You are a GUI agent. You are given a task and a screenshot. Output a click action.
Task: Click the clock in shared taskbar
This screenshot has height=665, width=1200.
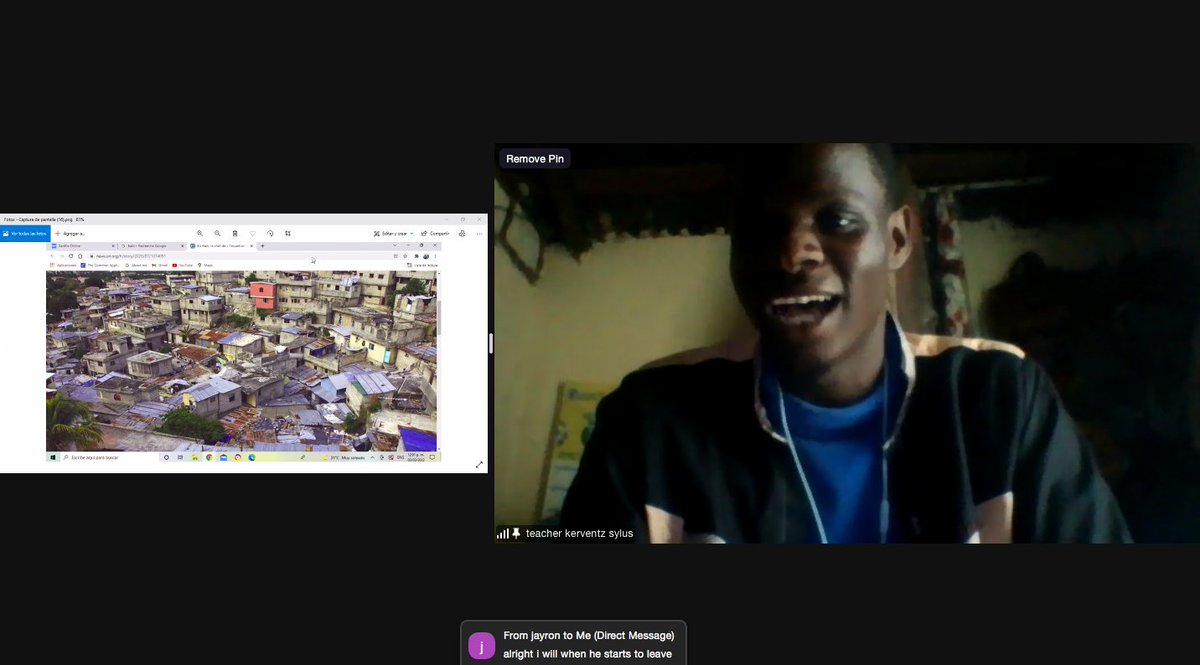416,457
